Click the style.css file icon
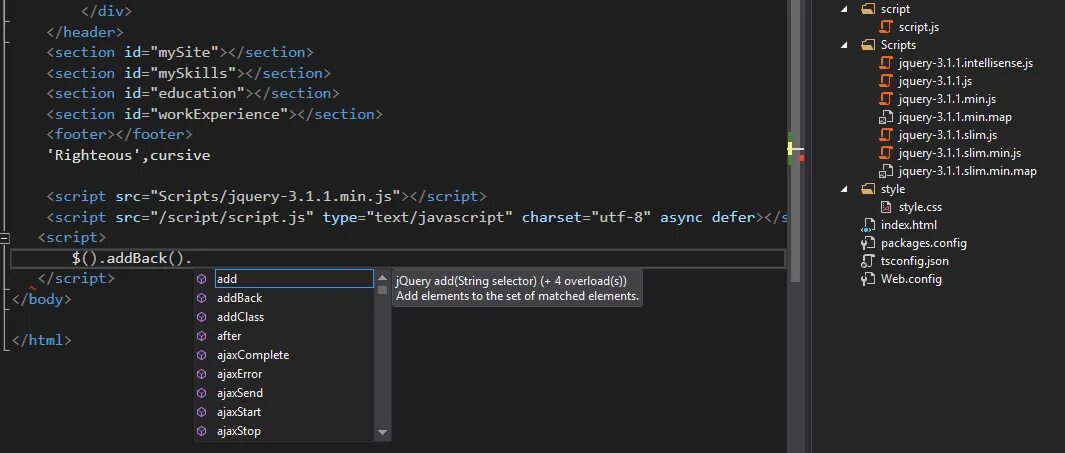Viewport: 1065px width, 453px height. coord(886,207)
